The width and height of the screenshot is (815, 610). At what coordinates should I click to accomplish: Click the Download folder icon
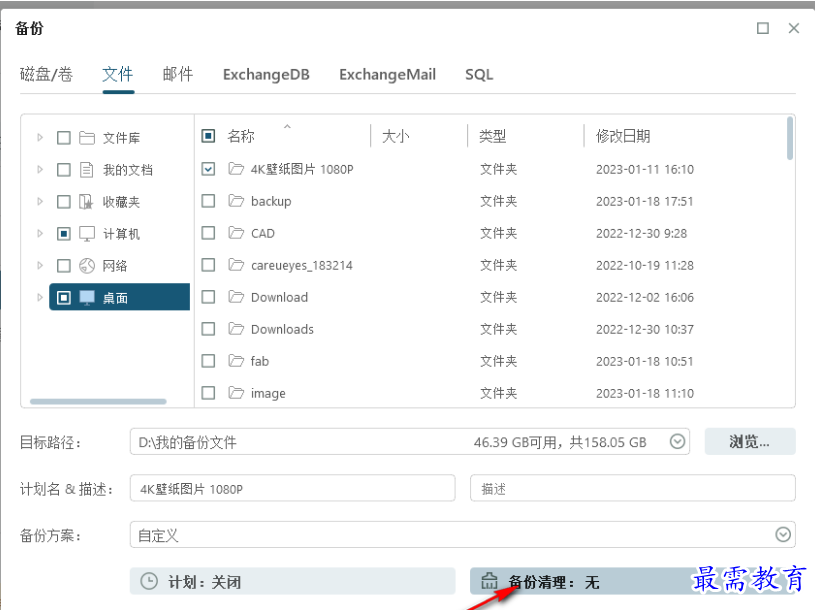[236, 297]
